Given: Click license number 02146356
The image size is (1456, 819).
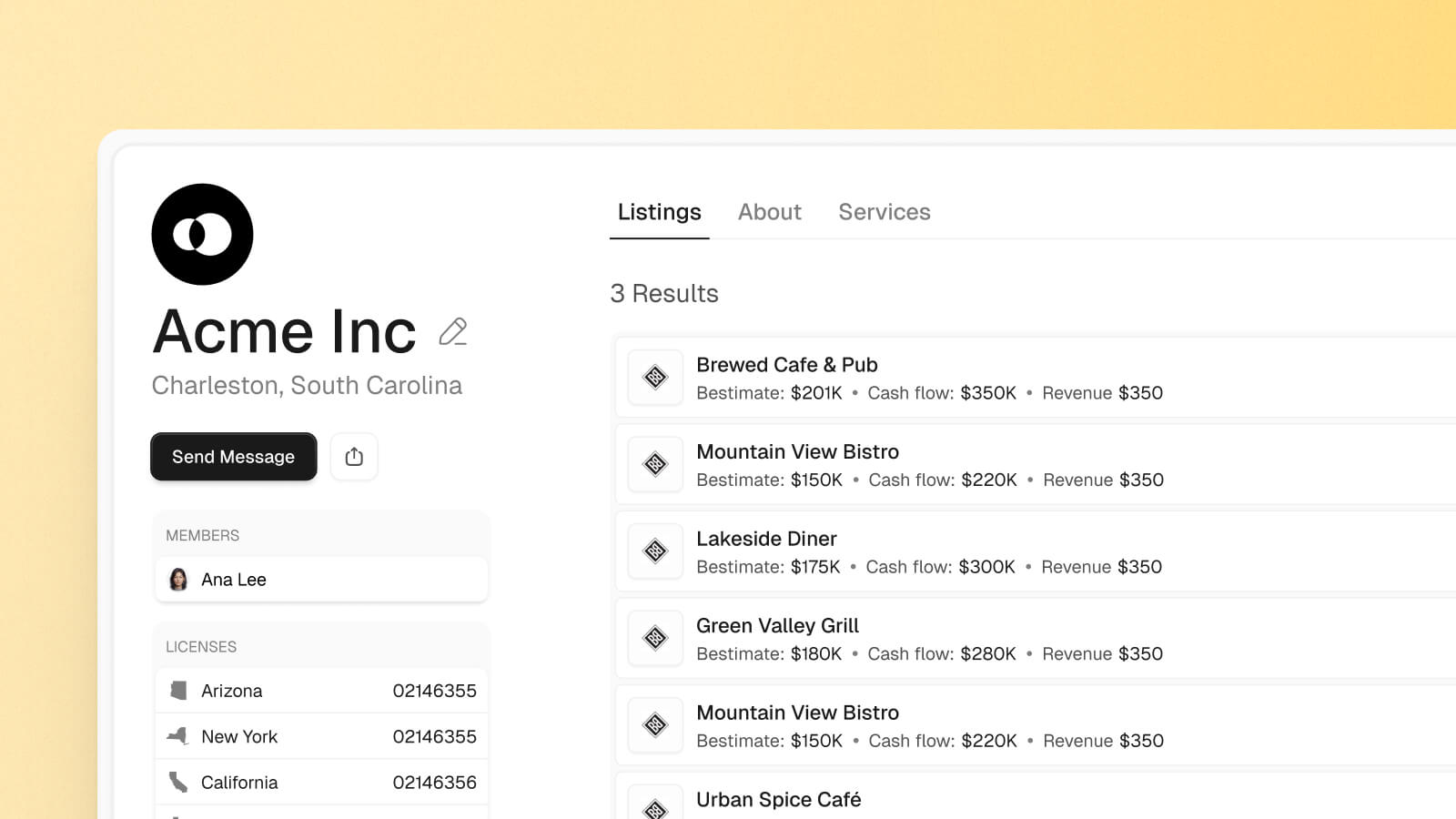Looking at the screenshot, I should tap(435, 783).
